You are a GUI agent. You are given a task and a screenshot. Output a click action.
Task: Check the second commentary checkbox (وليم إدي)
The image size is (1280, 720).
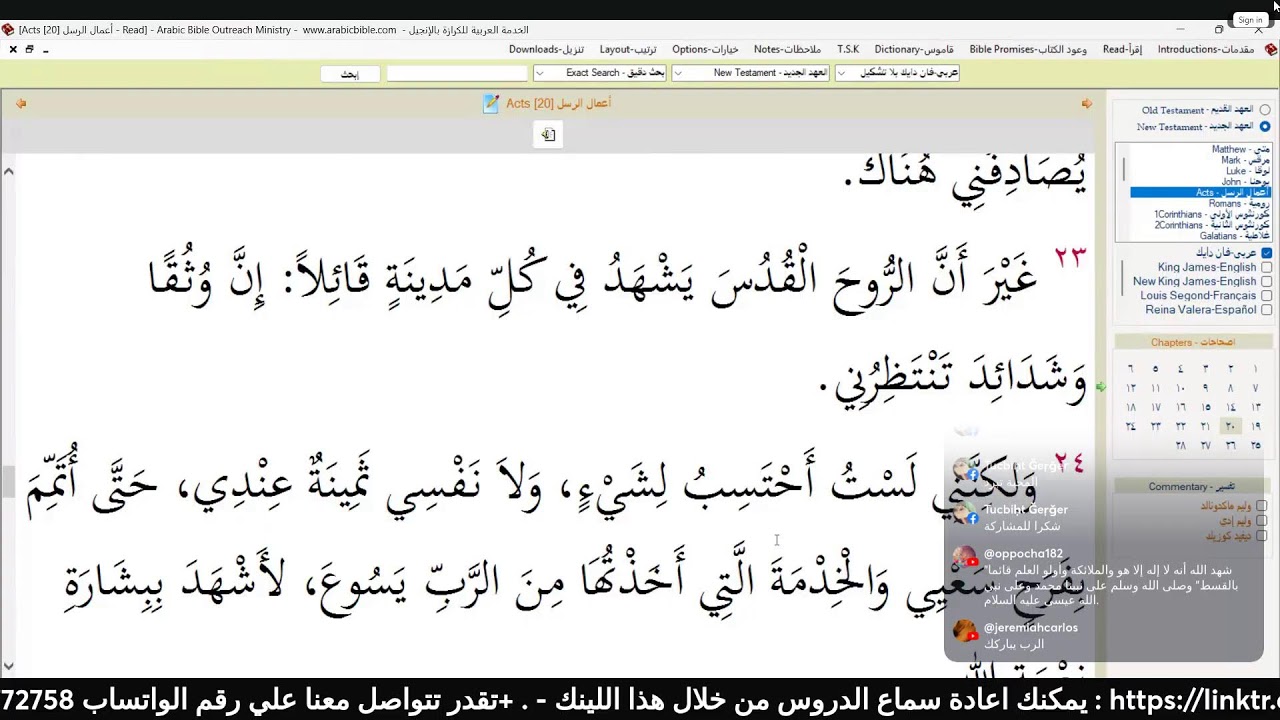coord(1262,521)
